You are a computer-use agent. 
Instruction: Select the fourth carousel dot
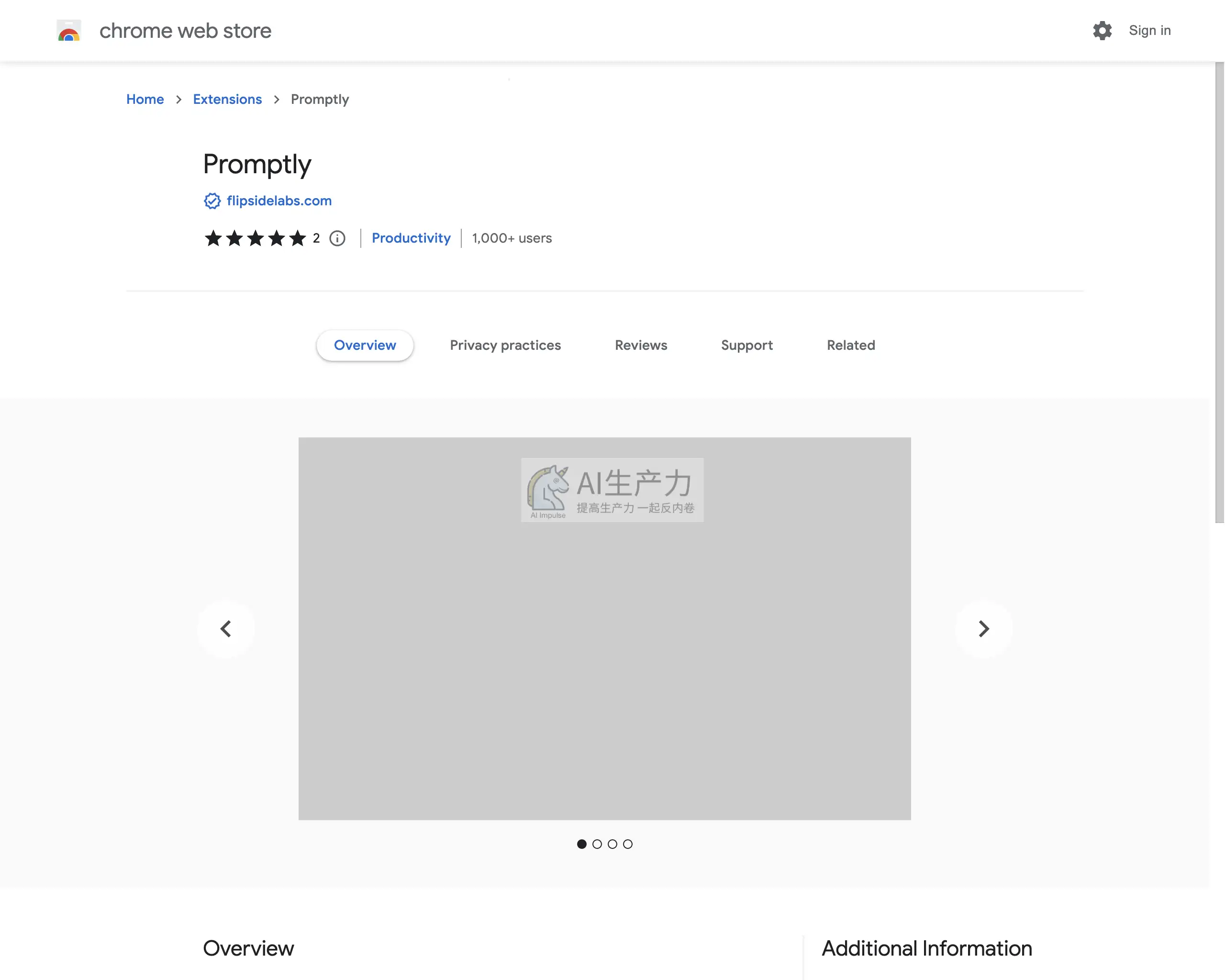pyautogui.click(x=627, y=844)
